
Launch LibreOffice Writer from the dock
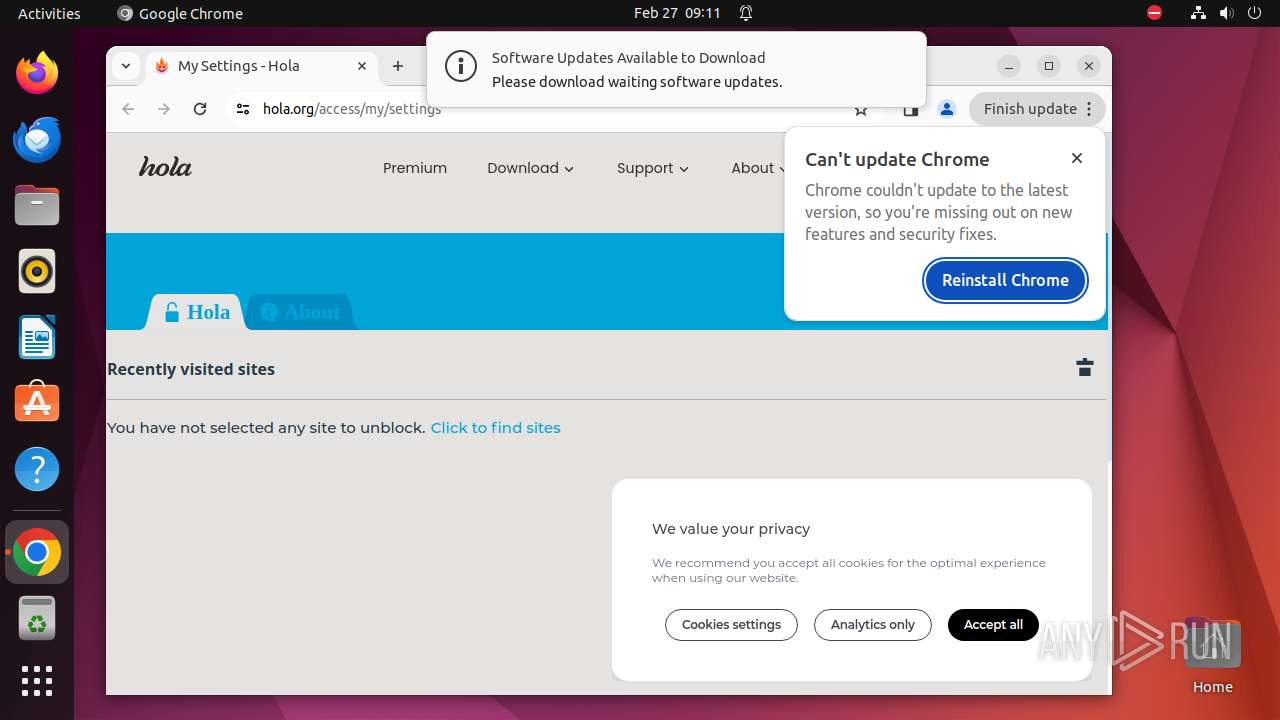click(37, 337)
